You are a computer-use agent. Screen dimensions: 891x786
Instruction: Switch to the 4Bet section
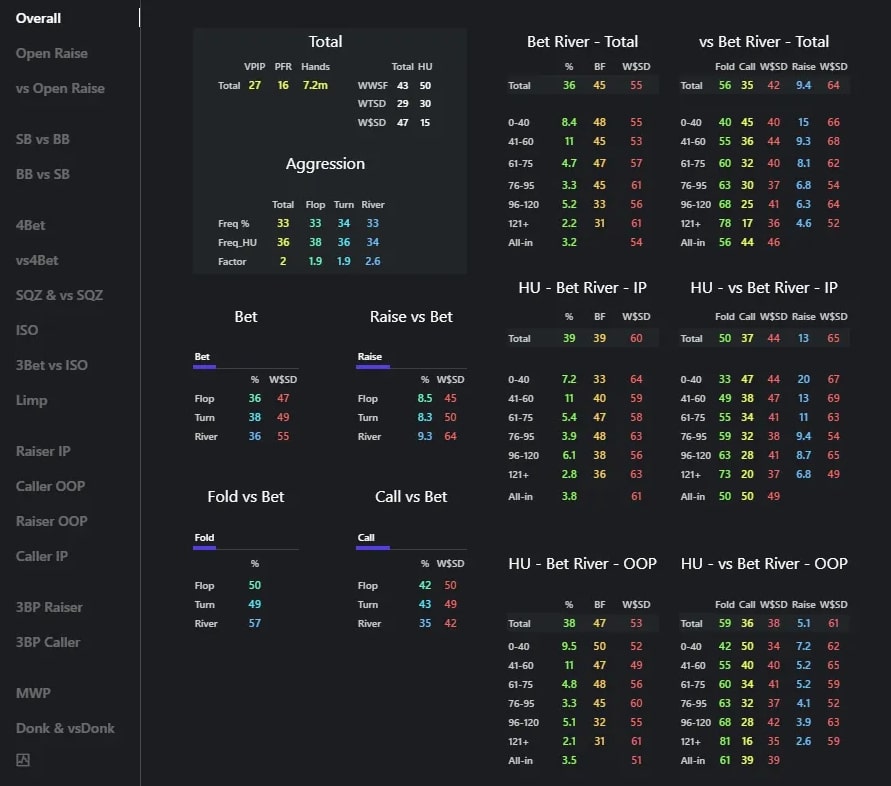point(30,225)
